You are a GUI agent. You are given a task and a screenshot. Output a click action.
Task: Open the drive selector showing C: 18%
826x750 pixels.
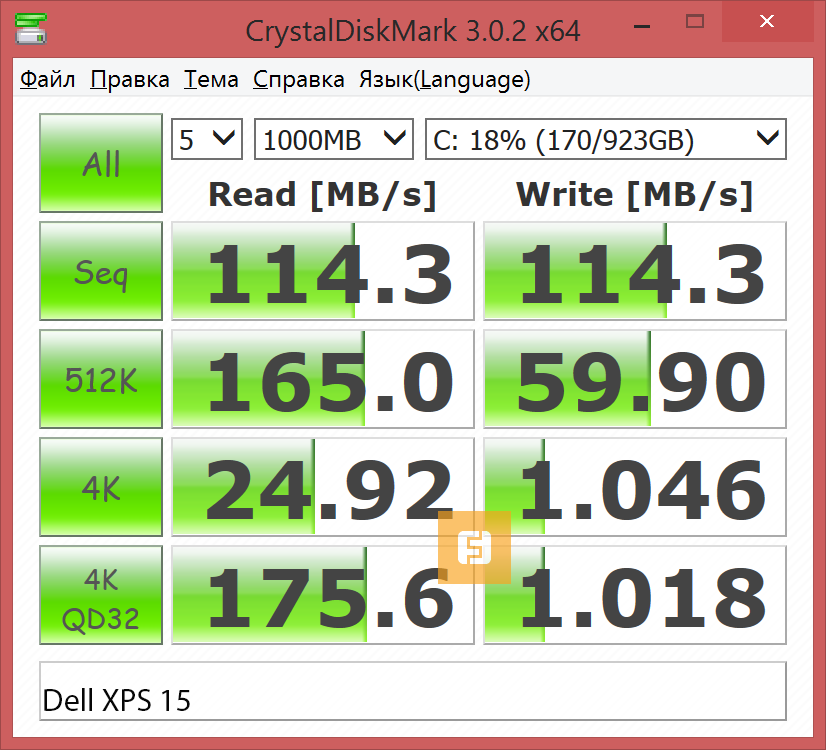605,140
